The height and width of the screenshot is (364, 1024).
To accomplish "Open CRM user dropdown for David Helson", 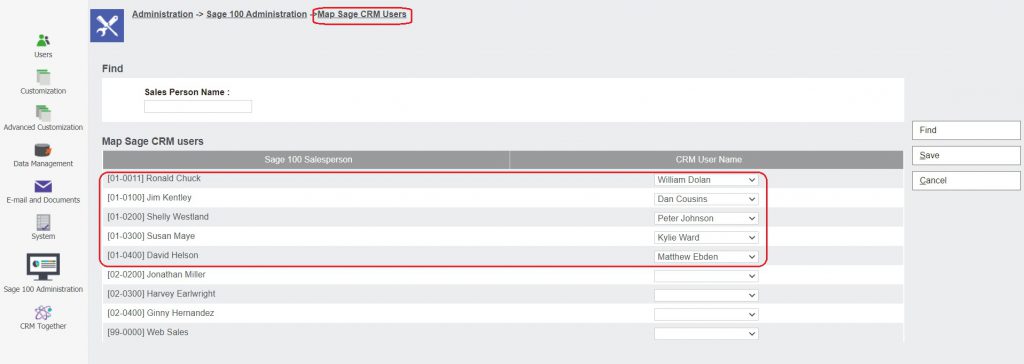I will (706, 257).
